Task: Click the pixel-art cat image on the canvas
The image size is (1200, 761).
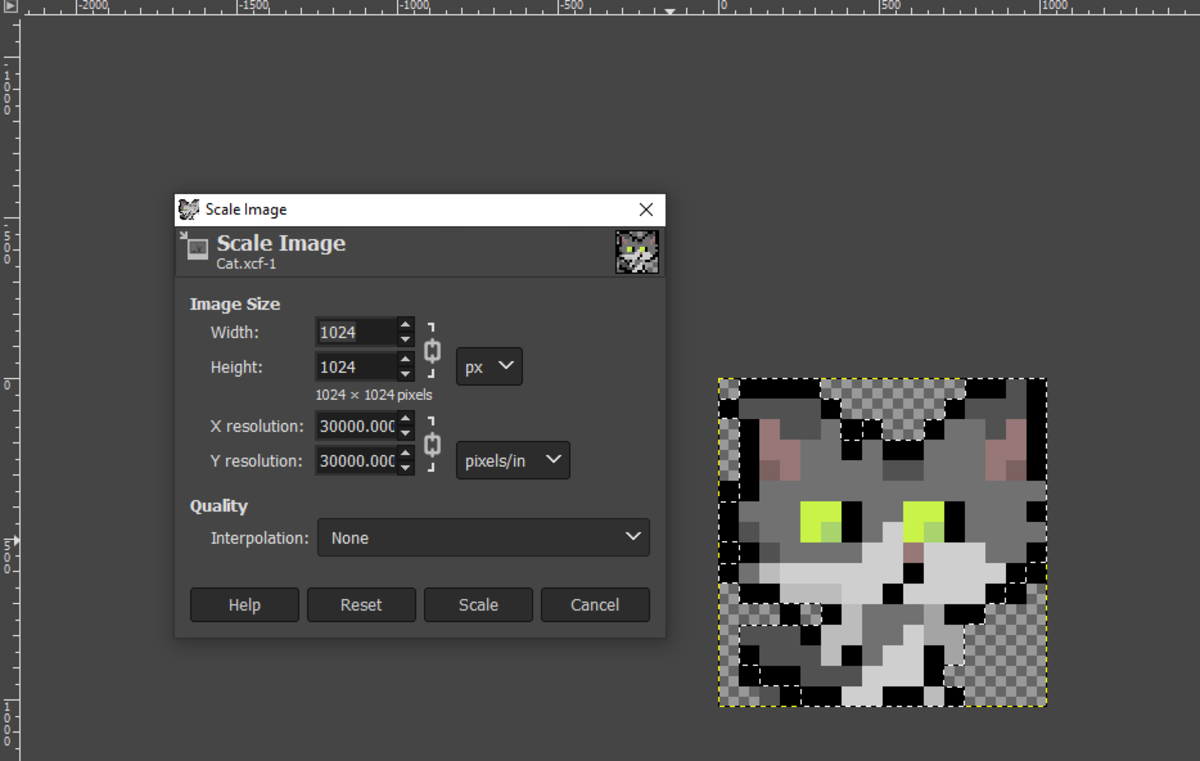Action: (880, 543)
